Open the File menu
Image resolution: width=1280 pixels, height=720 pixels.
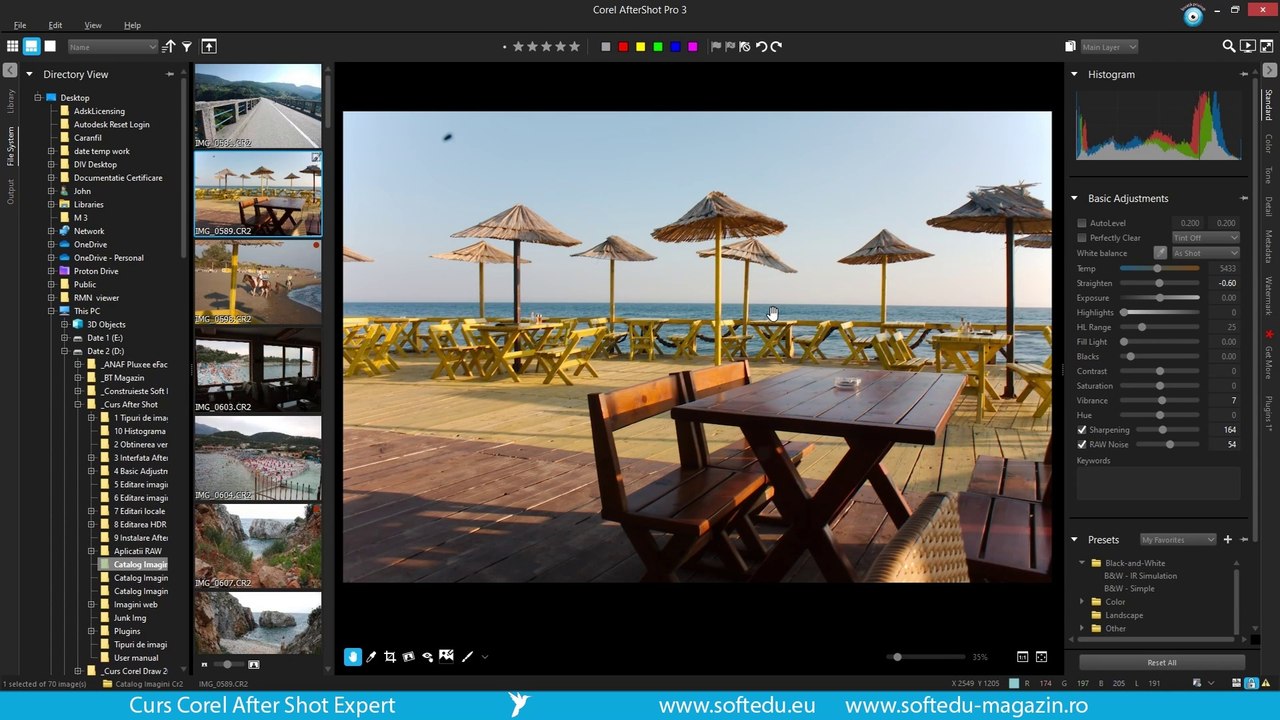(20, 25)
